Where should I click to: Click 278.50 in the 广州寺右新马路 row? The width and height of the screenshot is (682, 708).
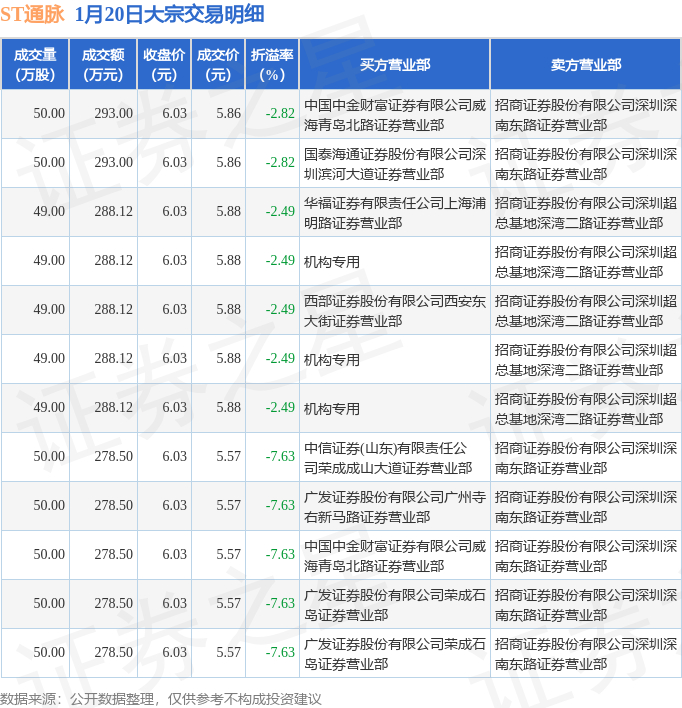pos(113,505)
